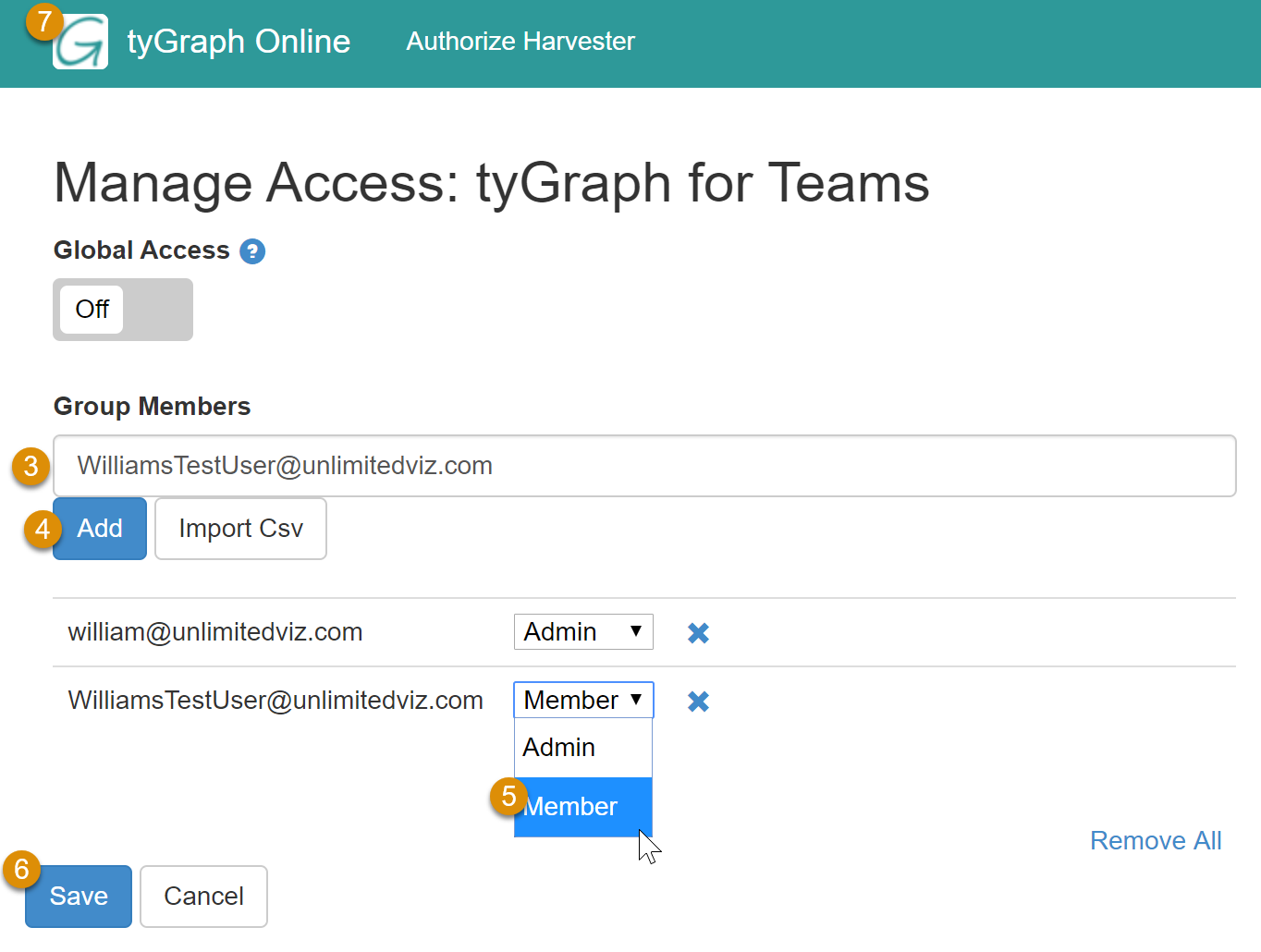This screenshot has width=1261, height=952.
Task: Choose Admin in the open role list
Action: (583, 748)
